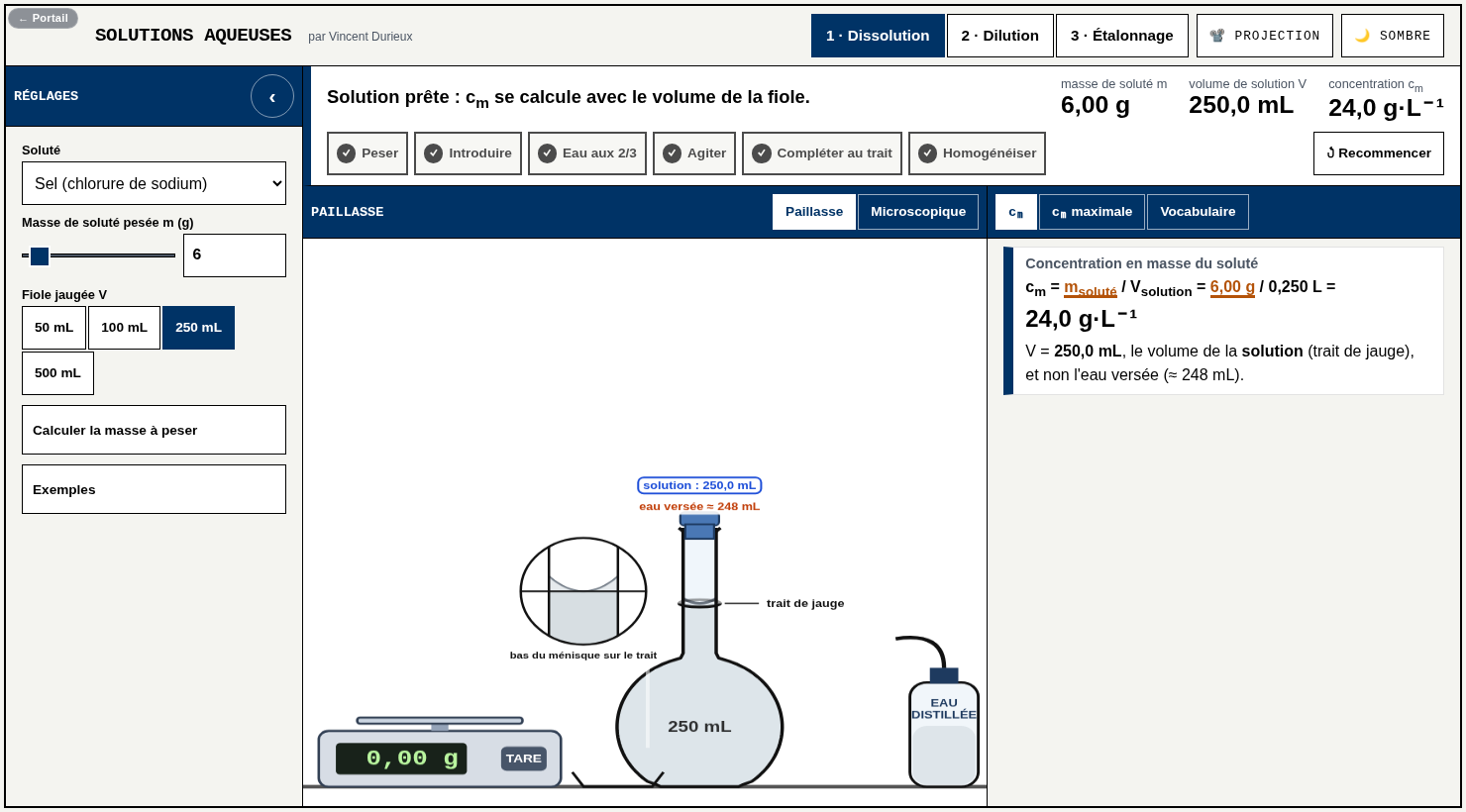Click Recommencer to restart

pyautogui.click(x=1379, y=153)
